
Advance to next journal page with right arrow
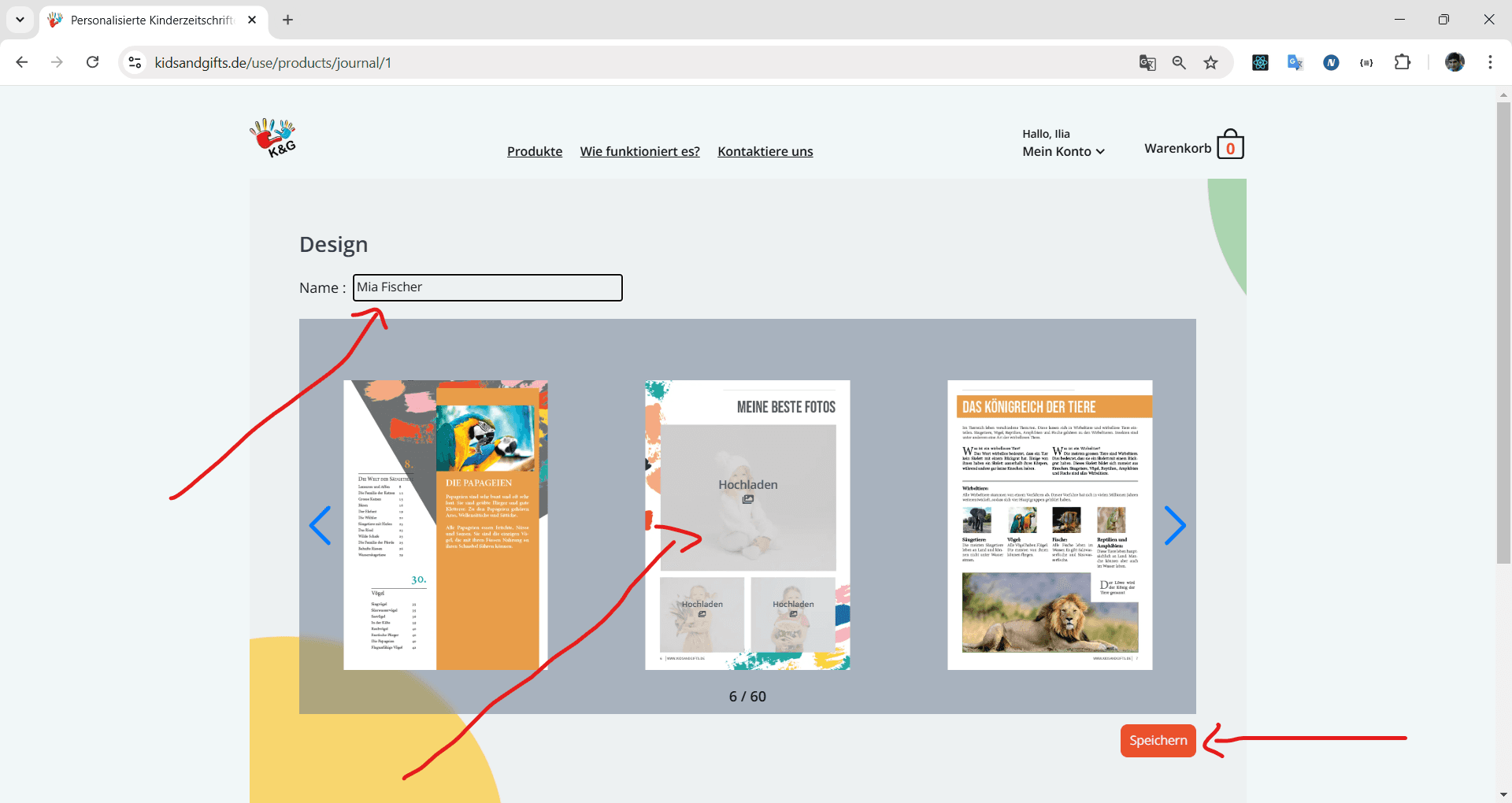[x=1174, y=525]
